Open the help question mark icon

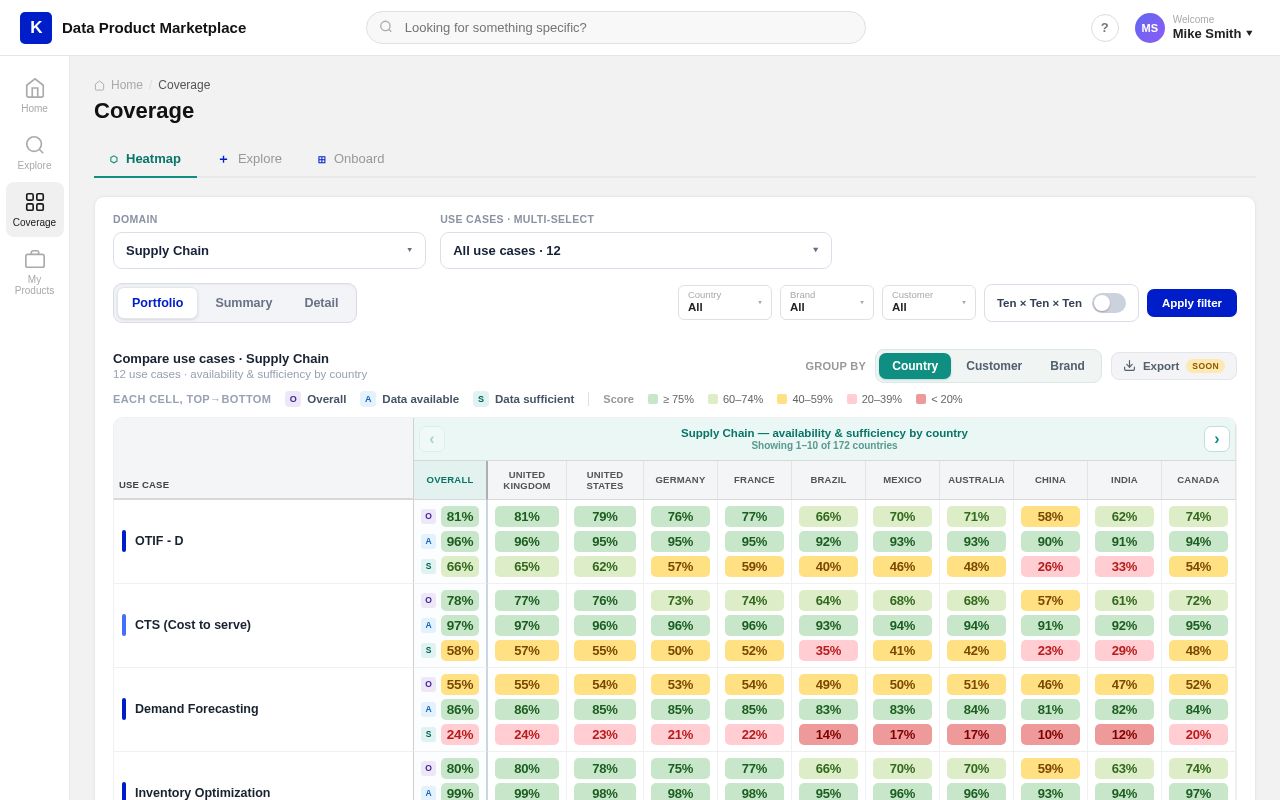point(1105,28)
